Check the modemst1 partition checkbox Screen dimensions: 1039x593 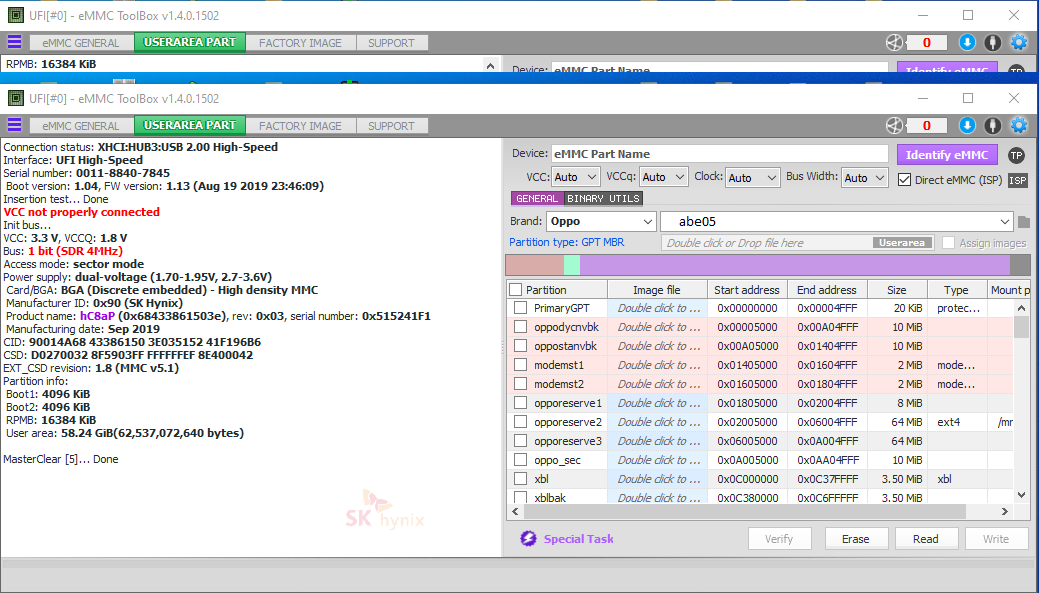pos(520,365)
